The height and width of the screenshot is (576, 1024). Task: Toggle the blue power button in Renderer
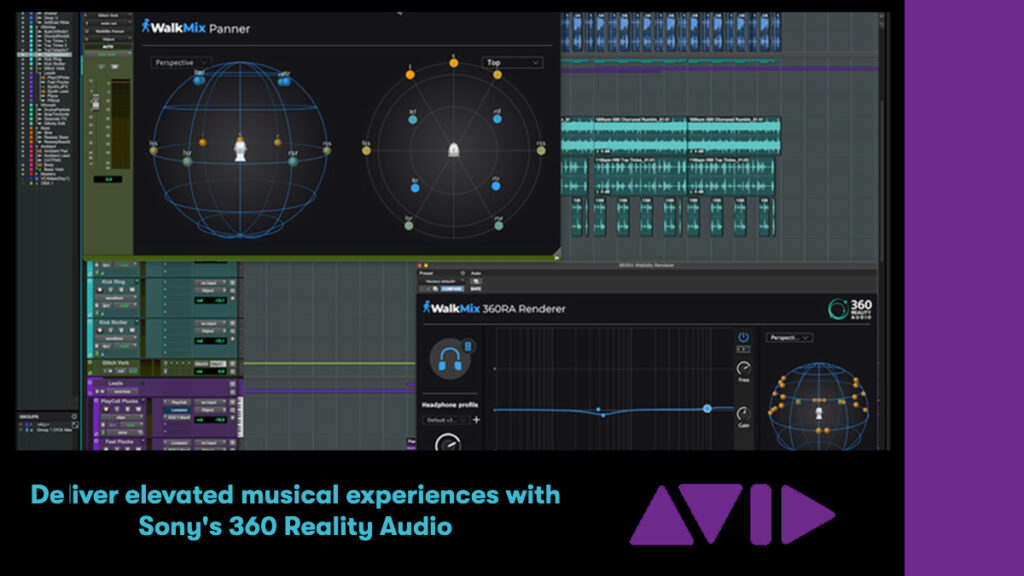[x=743, y=338]
